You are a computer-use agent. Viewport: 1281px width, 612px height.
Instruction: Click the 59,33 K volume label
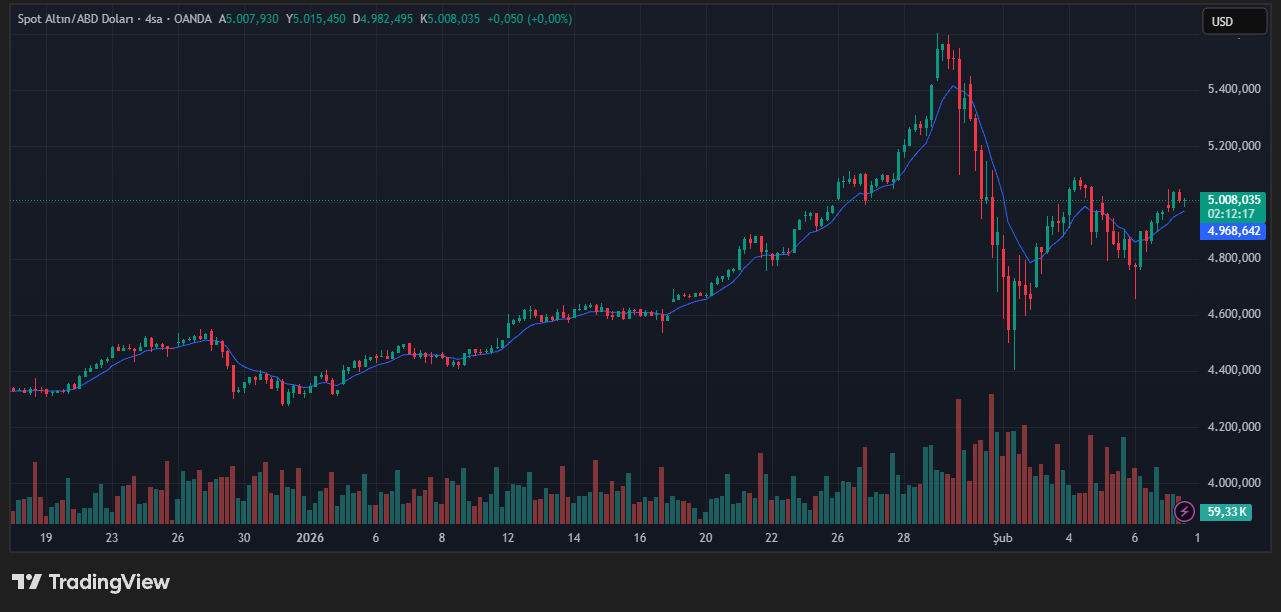(1226, 511)
